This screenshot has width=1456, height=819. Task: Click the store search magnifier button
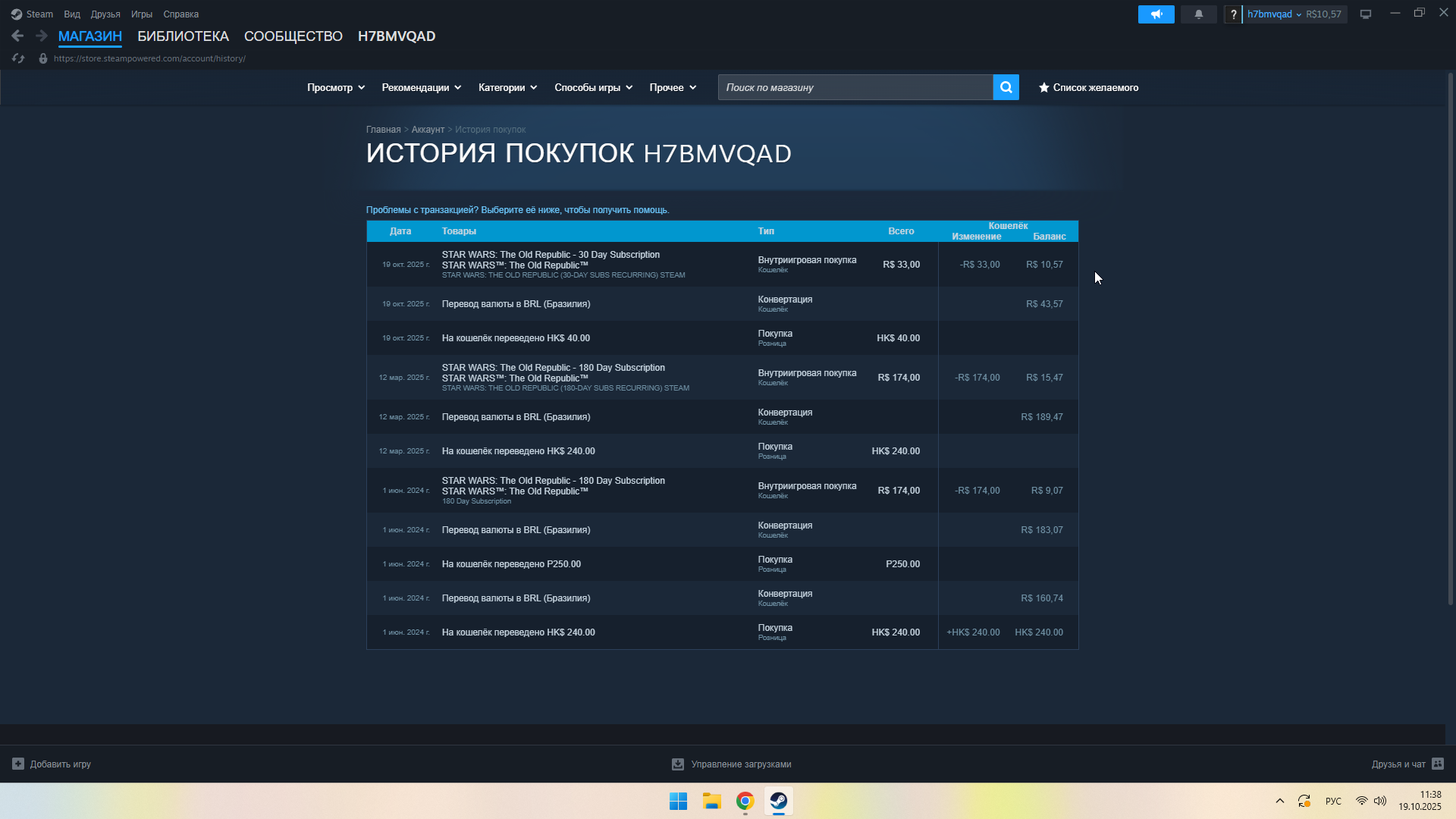[1006, 87]
